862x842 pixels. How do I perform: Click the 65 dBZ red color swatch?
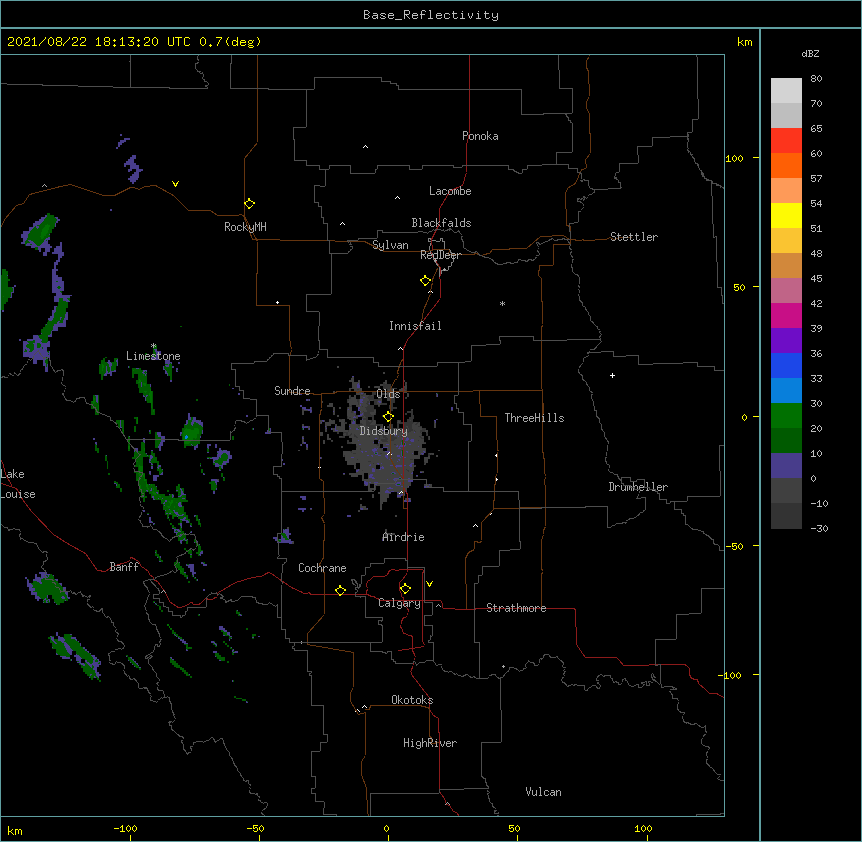786,140
